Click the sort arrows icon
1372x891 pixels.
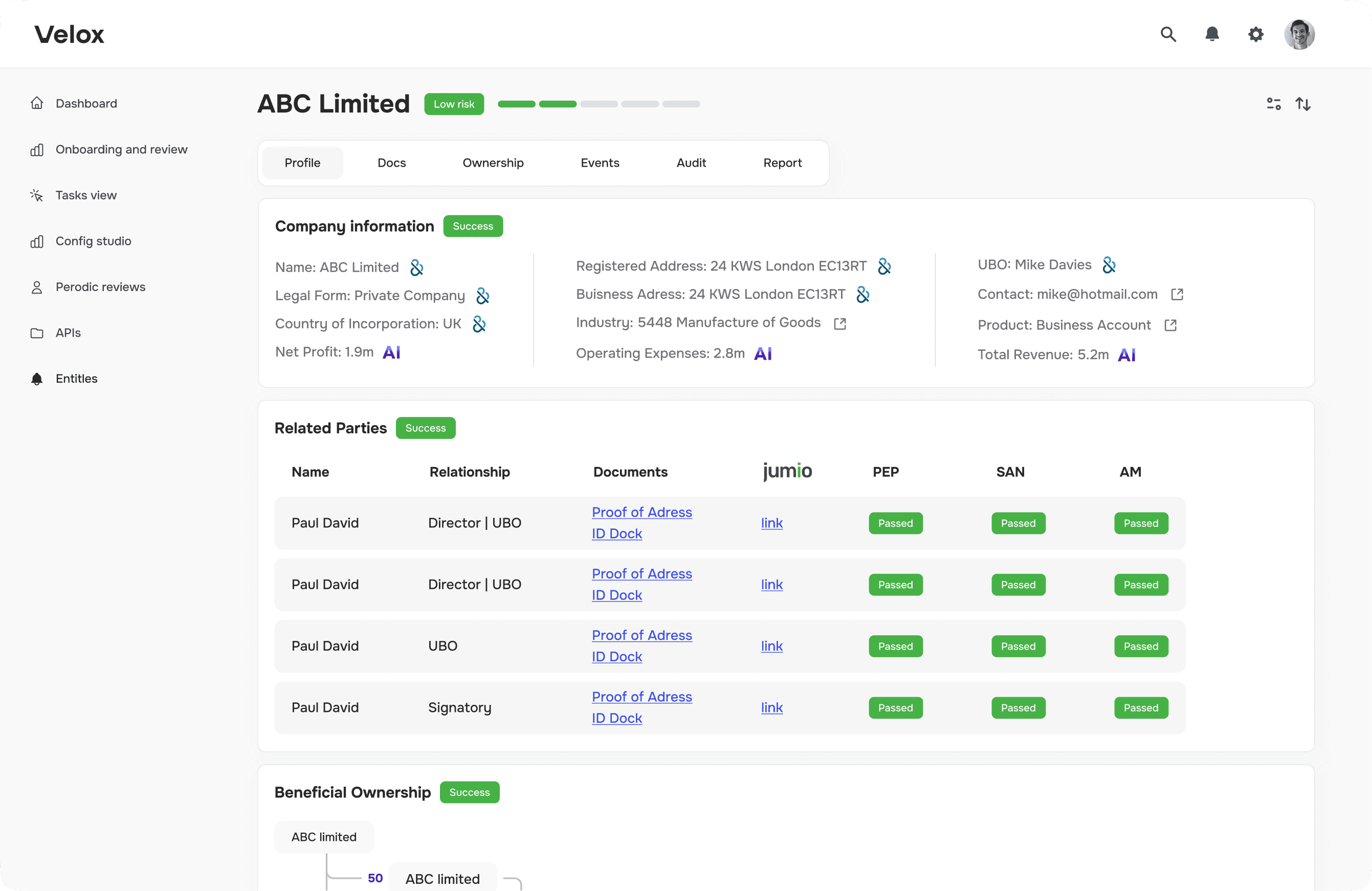(x=1303, y=104)
